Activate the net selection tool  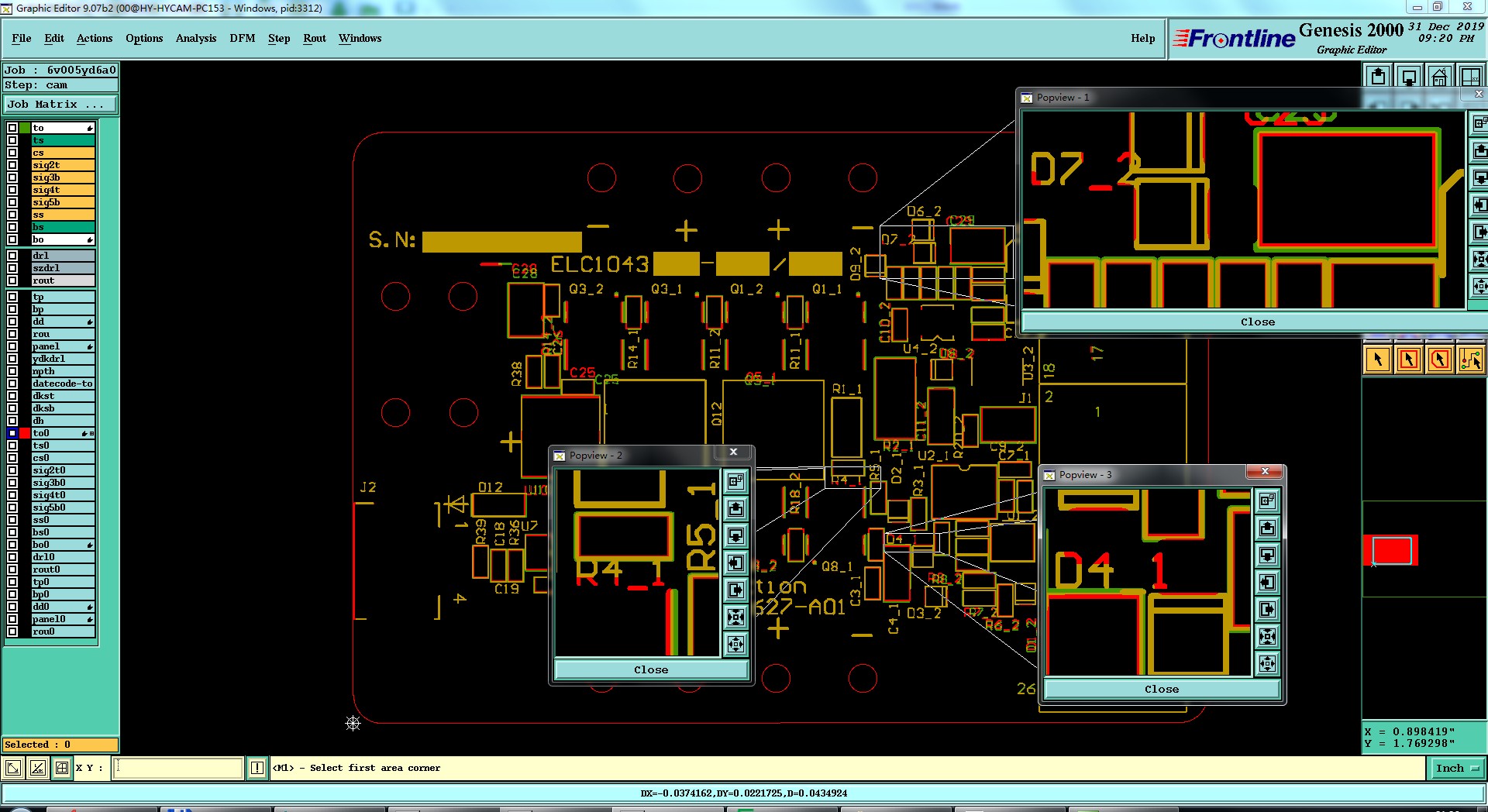1470,360
